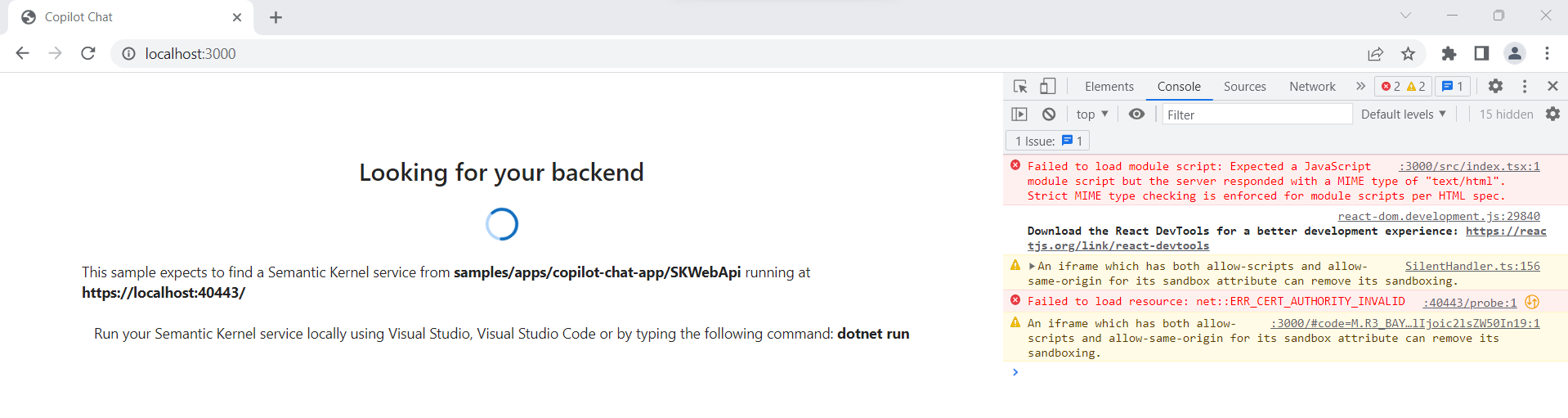The height and width of the screenshot is (418, 1568).
Task: Click the inspect element picker icon
Action: [x=1019, y=86]
